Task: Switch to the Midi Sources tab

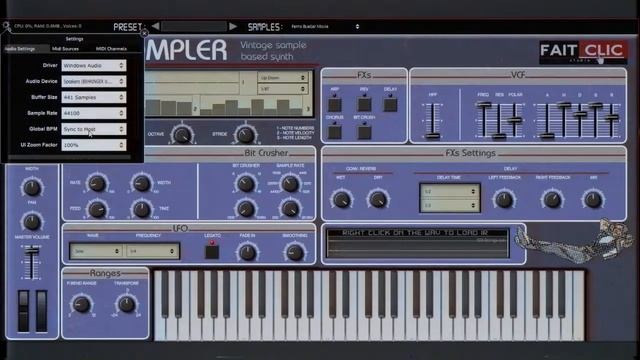Action: (65, 49)
